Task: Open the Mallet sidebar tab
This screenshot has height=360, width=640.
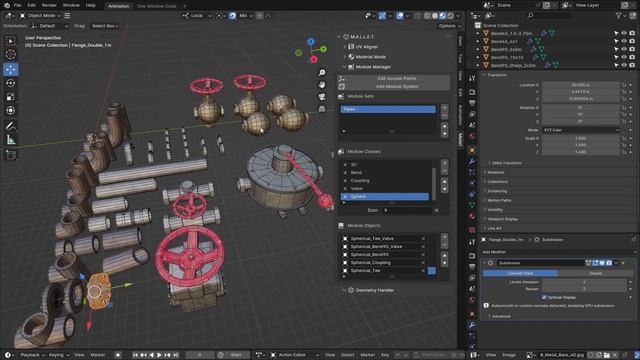Action: 460,140
